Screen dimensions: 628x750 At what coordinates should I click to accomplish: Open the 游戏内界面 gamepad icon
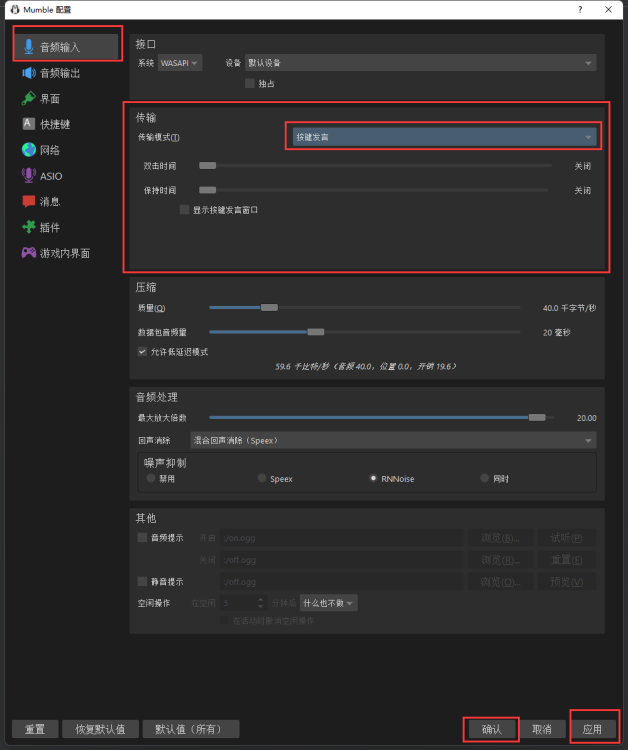tap(29, 253)
